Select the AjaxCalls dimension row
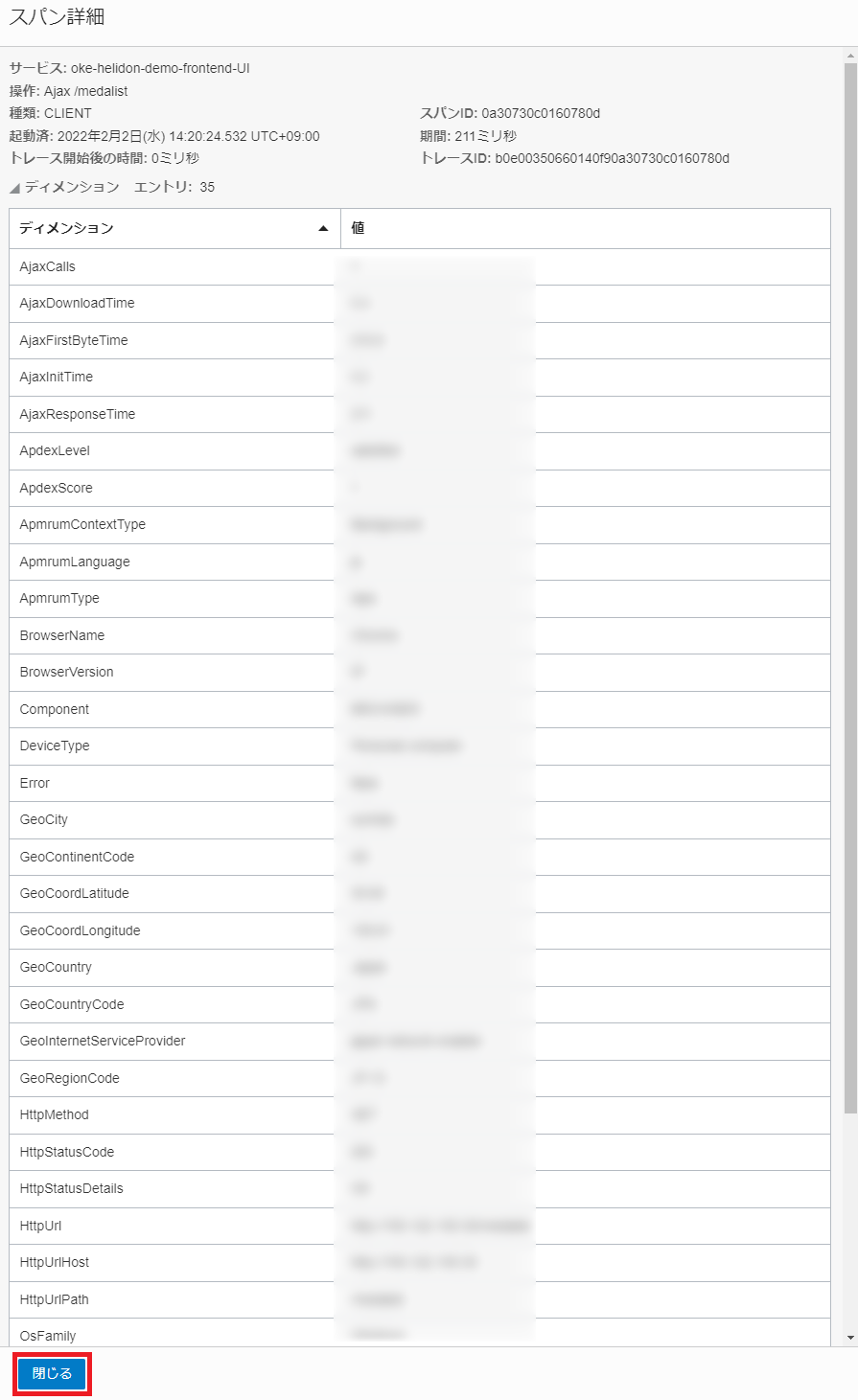The width and height of the screenshot is (858, 1400). point(48,266)
